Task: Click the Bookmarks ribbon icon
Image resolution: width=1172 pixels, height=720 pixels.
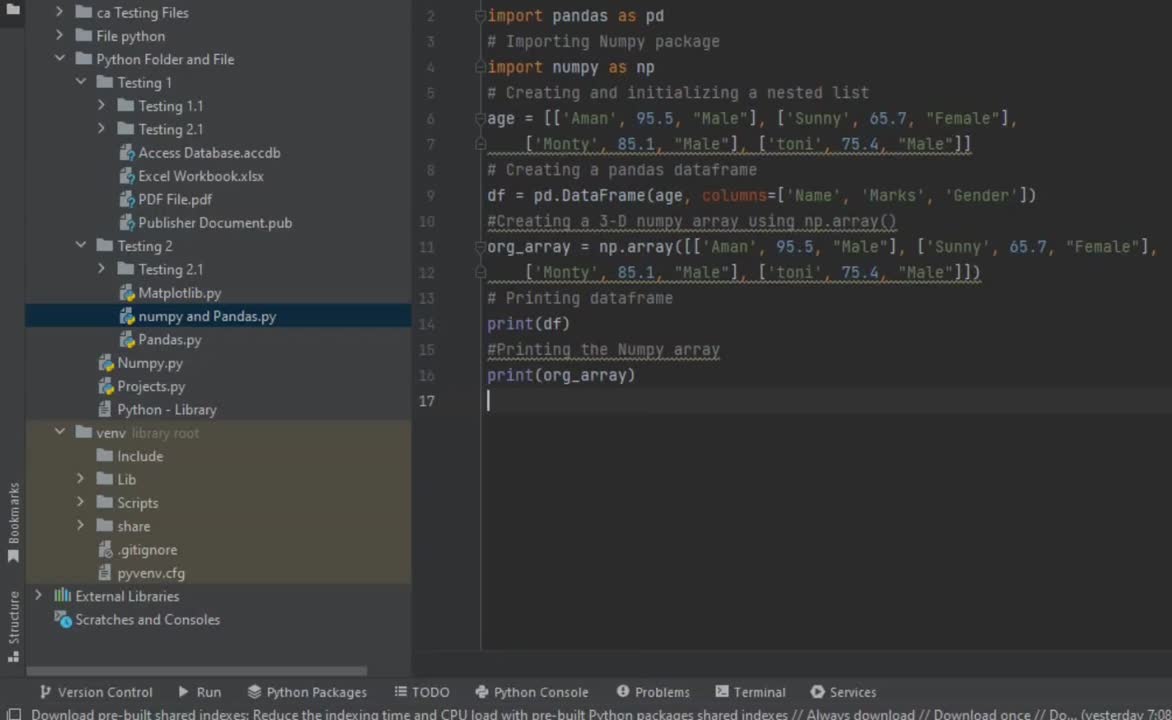Action: click(13, 556)
